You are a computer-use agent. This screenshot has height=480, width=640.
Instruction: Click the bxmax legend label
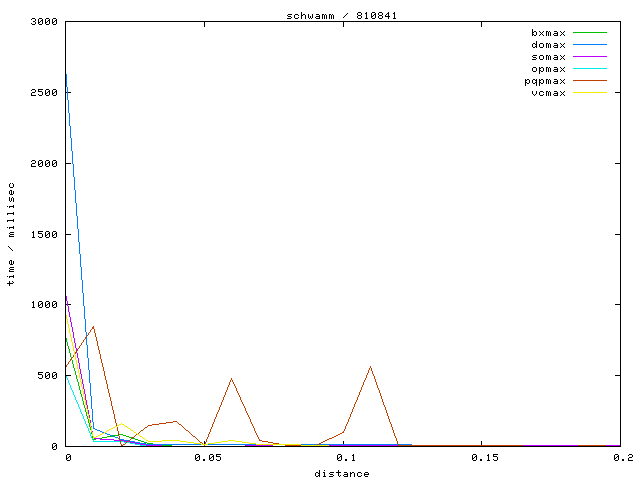click(548, 33)
